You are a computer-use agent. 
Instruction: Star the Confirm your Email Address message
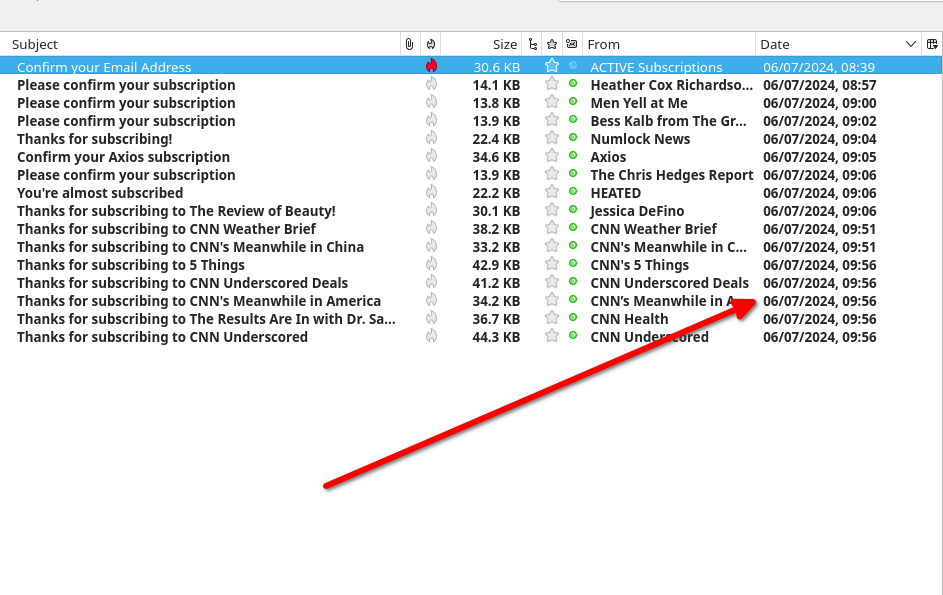tap(552, 66)
